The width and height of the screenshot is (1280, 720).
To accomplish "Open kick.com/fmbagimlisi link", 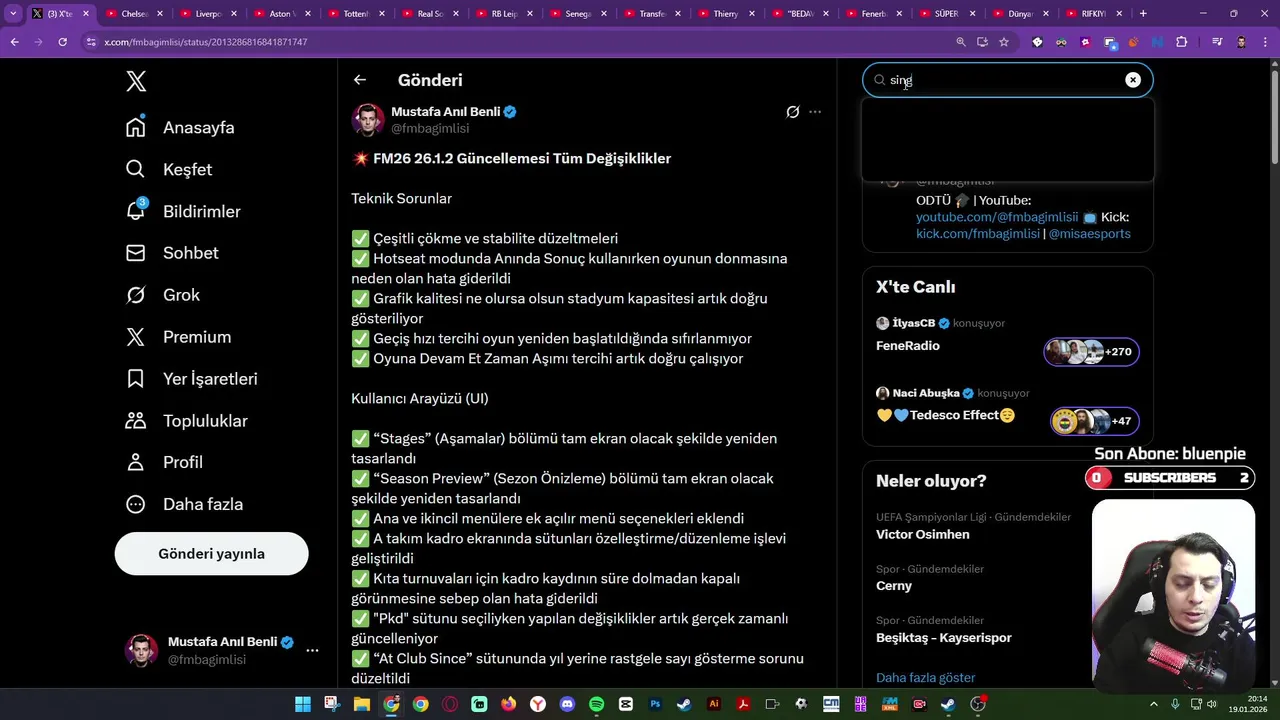I will [978, 233].
